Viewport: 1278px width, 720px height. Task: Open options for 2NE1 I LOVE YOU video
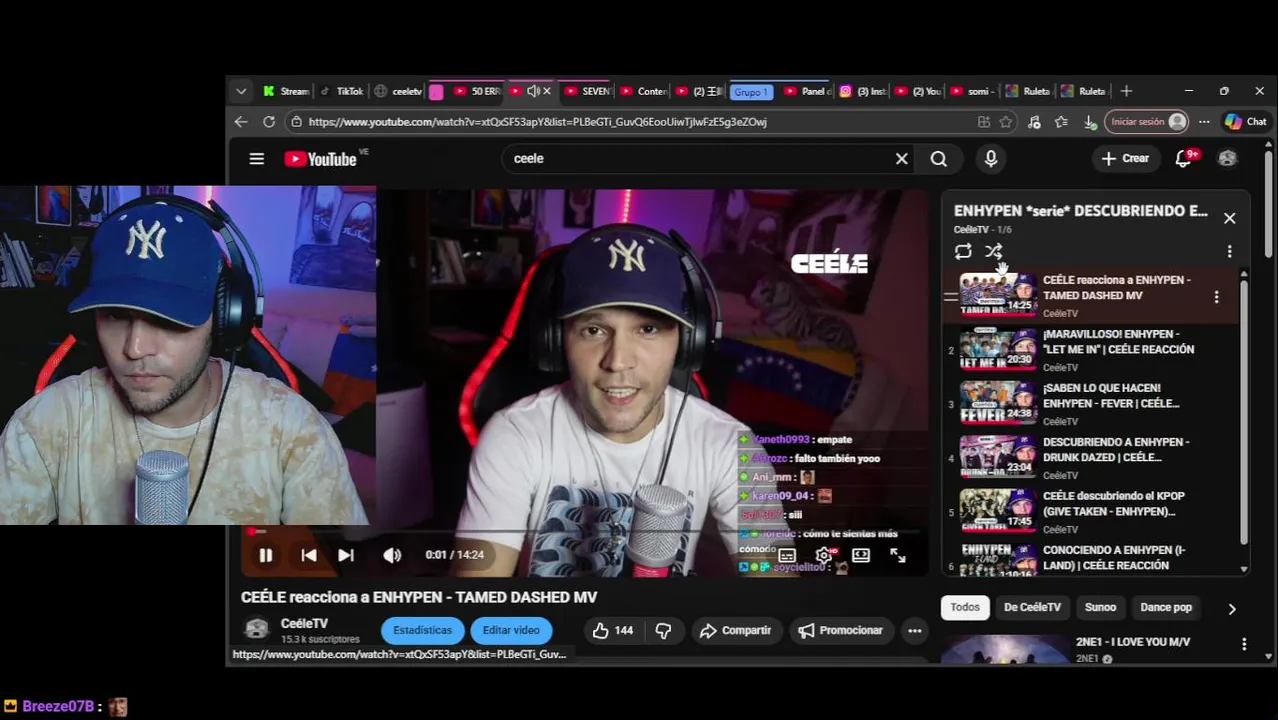[1244, 645]
